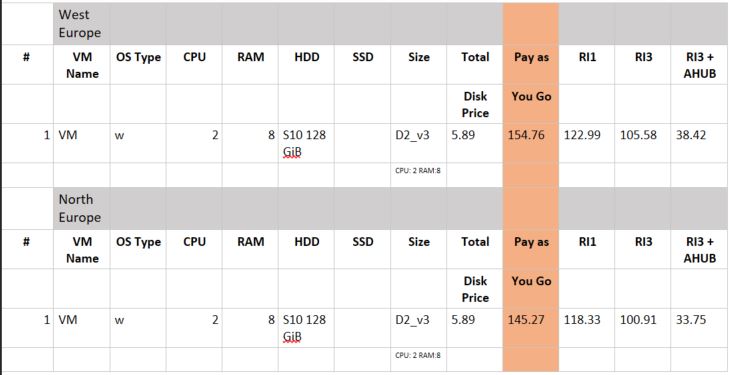Click the West Europe region header cell

81,24
